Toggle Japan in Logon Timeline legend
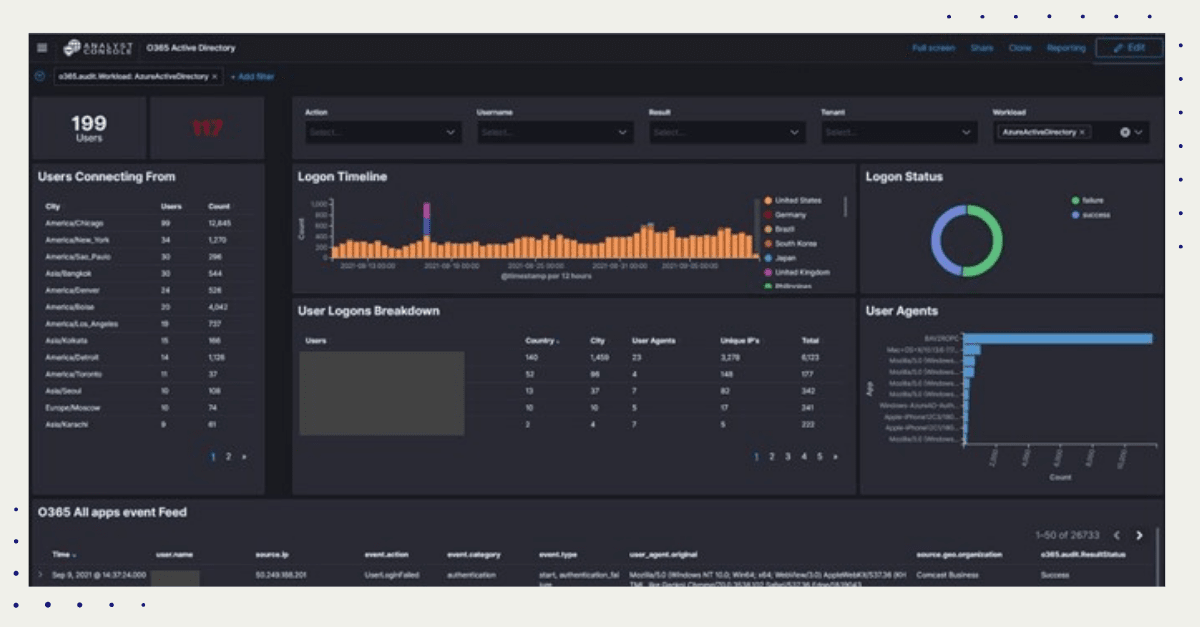 pos(781,258)
